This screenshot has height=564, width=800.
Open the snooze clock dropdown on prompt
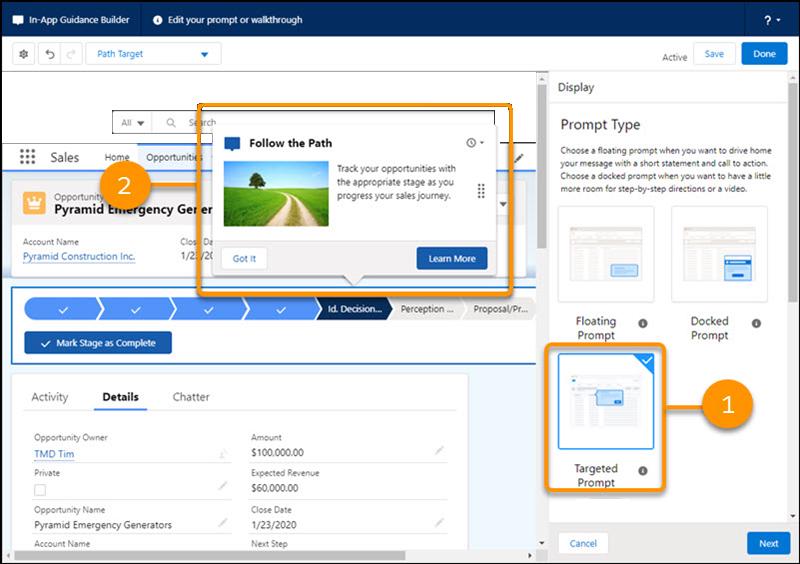click(x=475, y=143)
